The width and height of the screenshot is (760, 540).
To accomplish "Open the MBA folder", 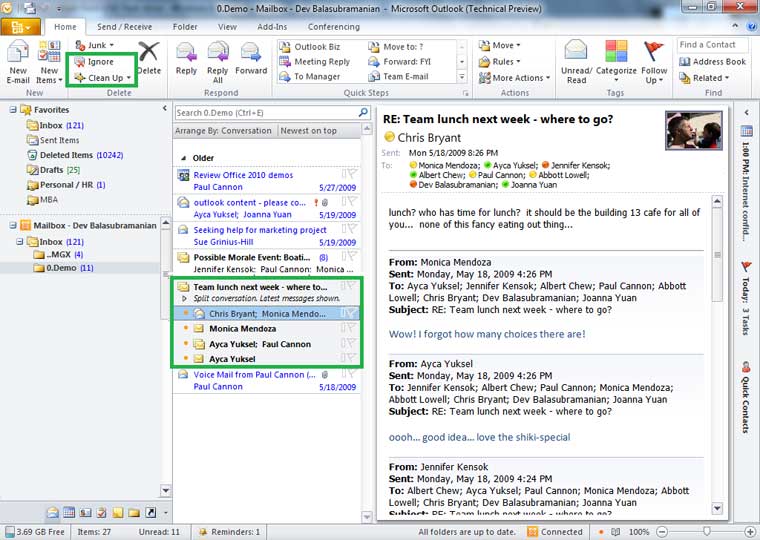I will (43, 200).
